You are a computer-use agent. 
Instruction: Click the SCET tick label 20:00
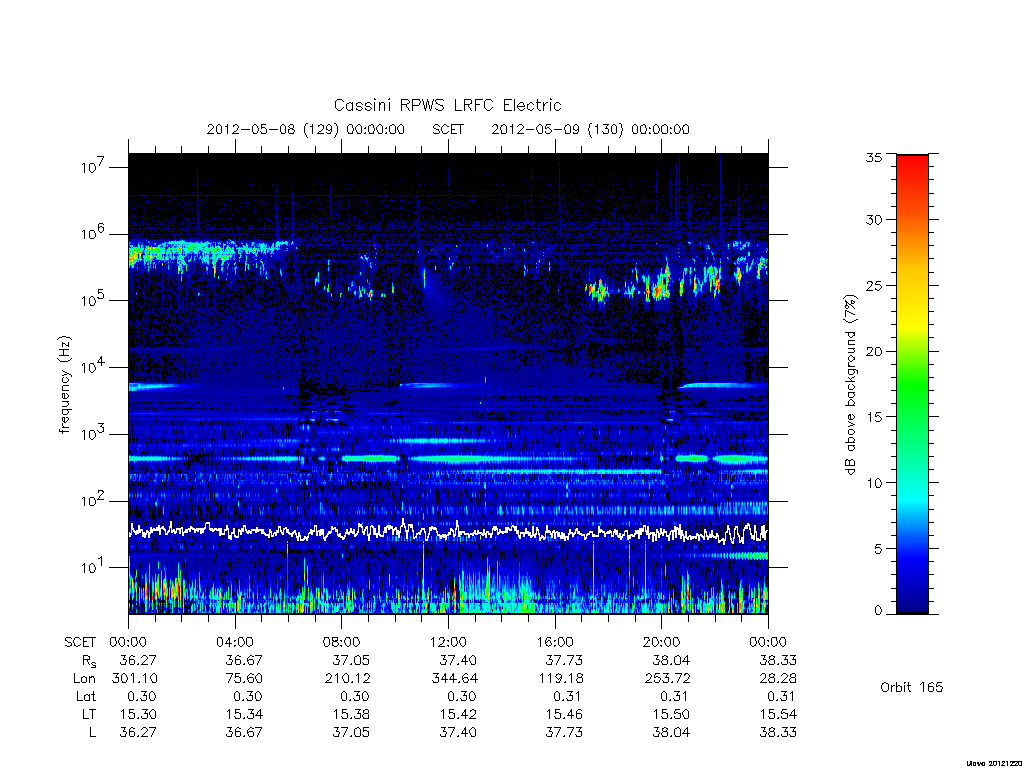tap(662, 642)
